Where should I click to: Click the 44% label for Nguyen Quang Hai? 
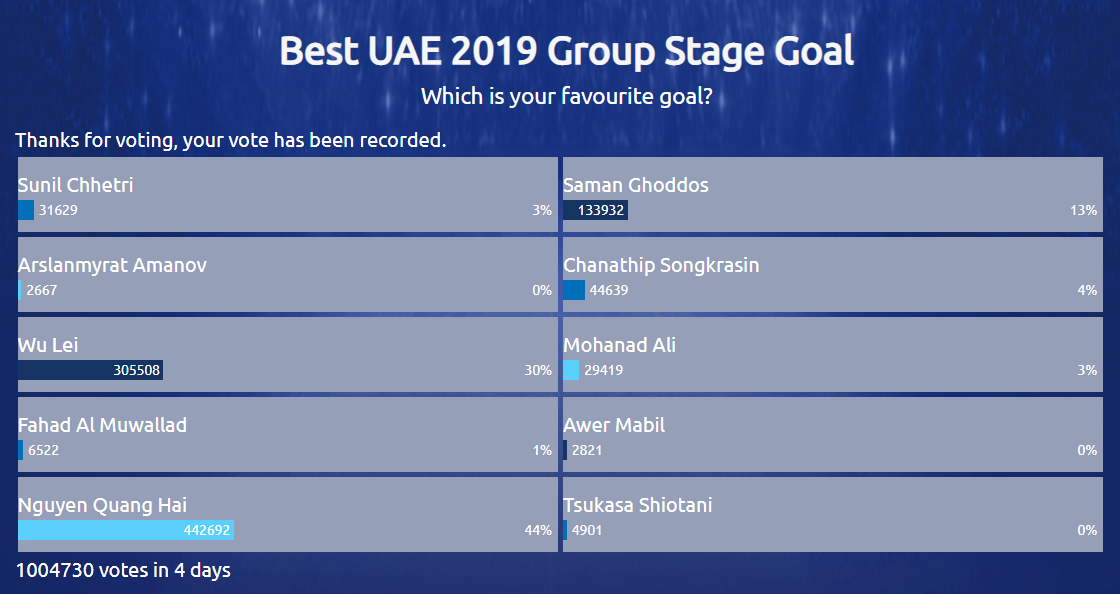tap(538, 530)
